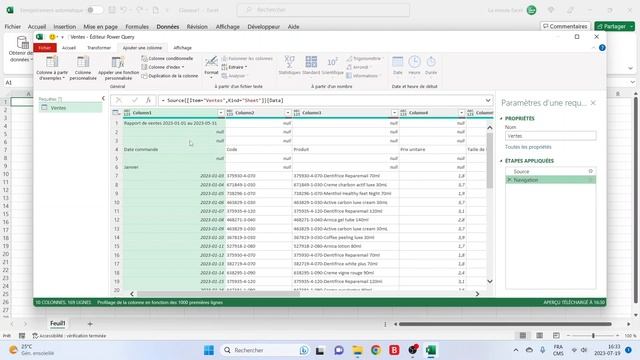This screenshot has height=360, width=640.
Task: Collapse the Power Query ribbon chevron
Action: 593,48
